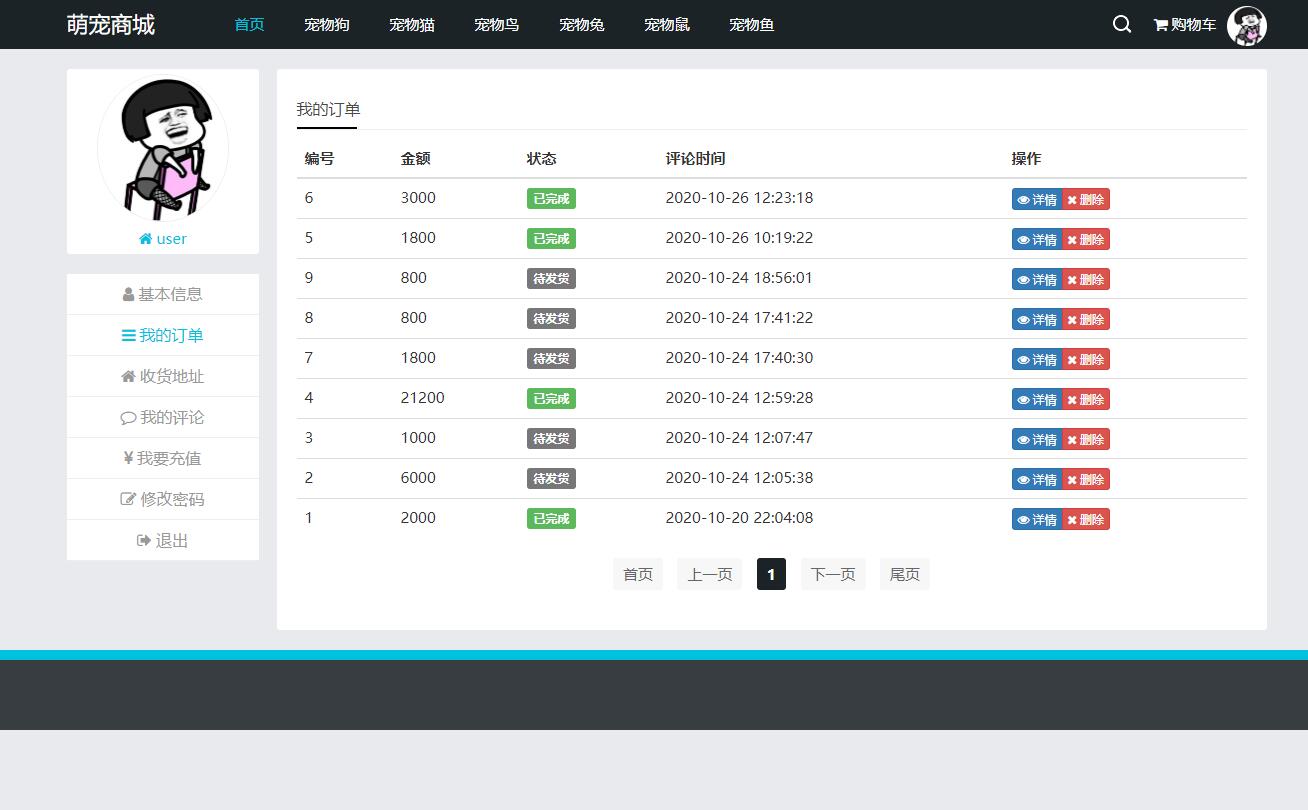Screen dimensions: 1308x810
Task: Open the 购物车 shopping cart
Action: (x=1185, y=25)
